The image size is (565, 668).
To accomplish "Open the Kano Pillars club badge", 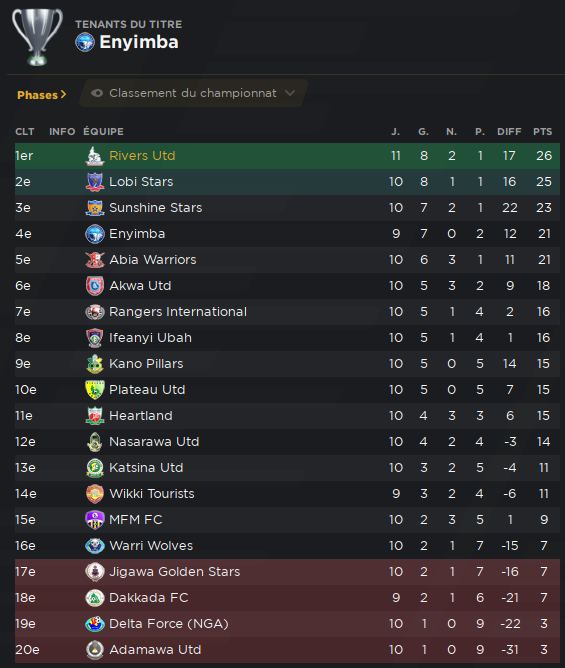I will coord(95,364).
